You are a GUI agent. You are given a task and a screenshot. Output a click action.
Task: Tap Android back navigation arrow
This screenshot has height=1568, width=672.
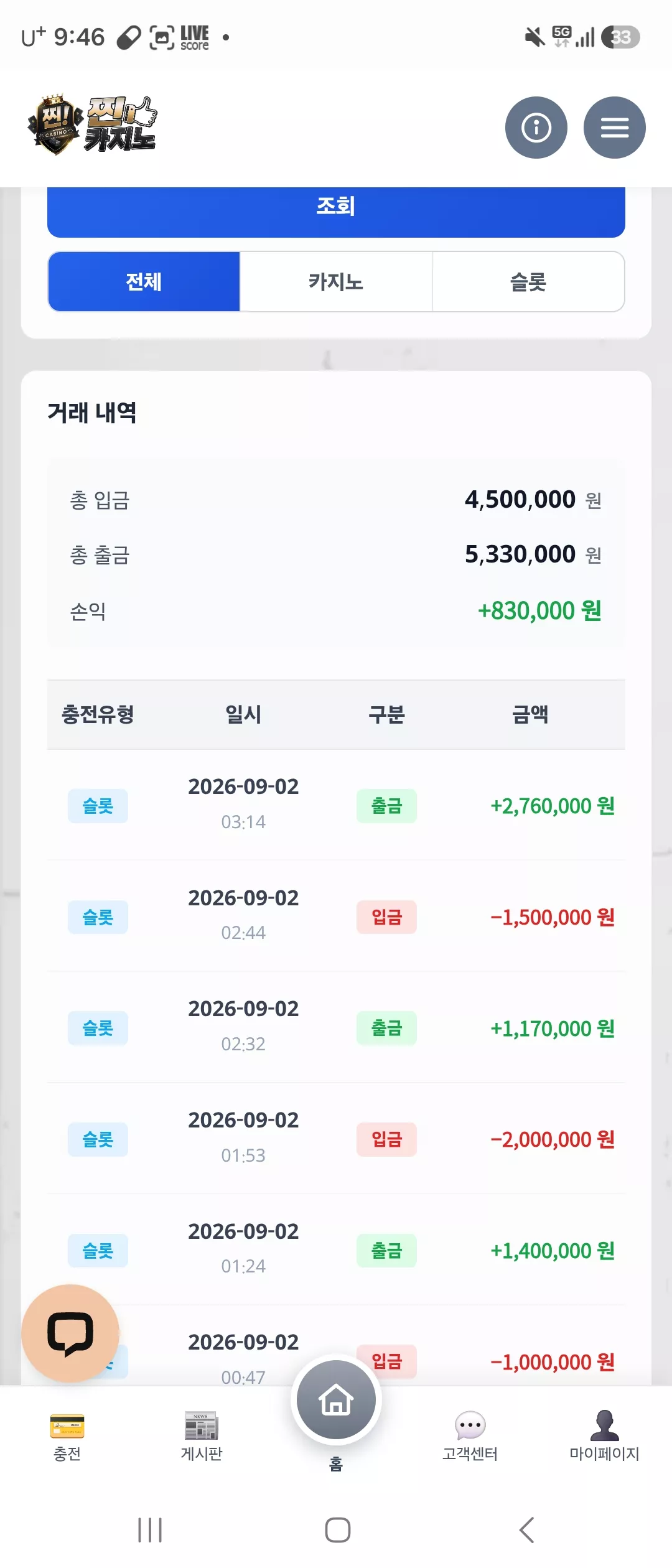click(527, 1529)
